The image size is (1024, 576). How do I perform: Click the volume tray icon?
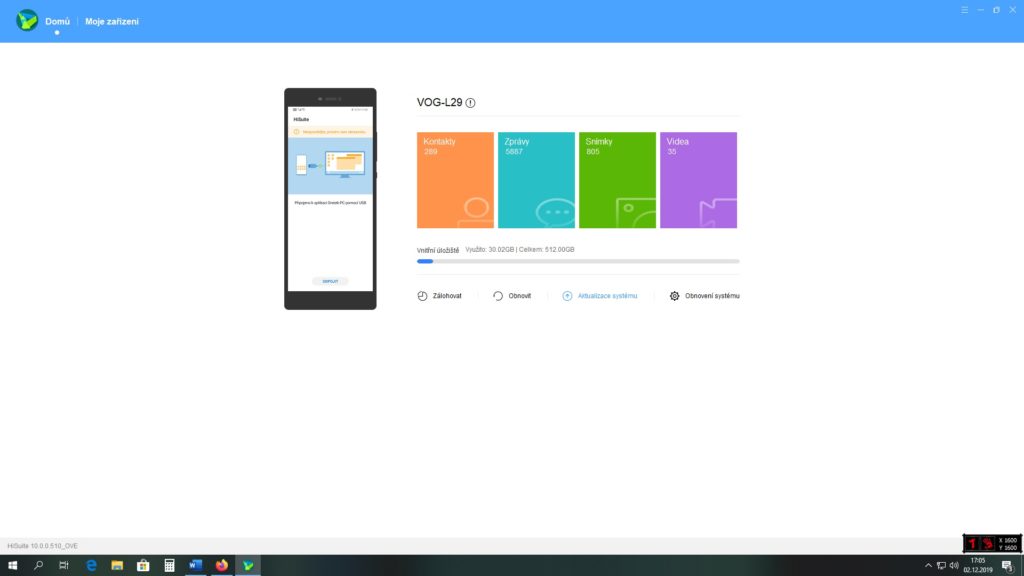[x=954, y=566]
